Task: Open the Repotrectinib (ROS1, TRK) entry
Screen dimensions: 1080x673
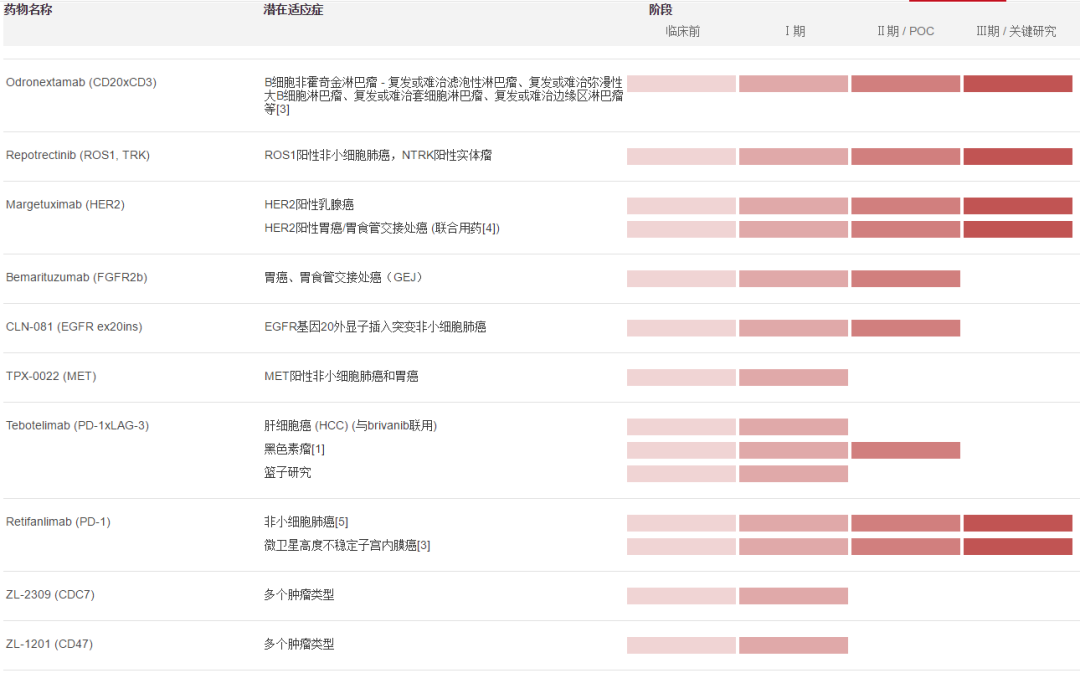Action: (78, 155)
